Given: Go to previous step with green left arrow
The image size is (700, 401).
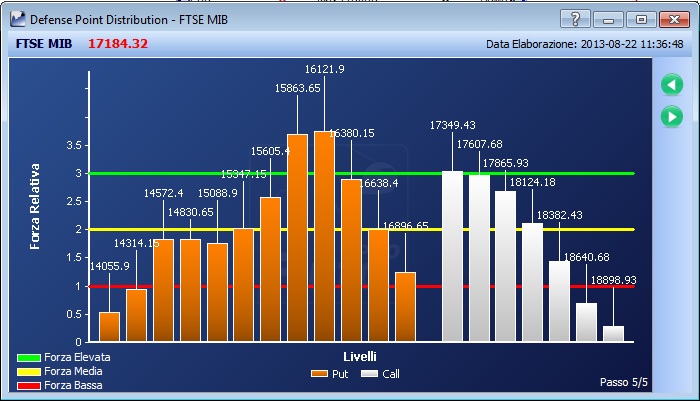Looking at the screenshot, I should [672, 84].
